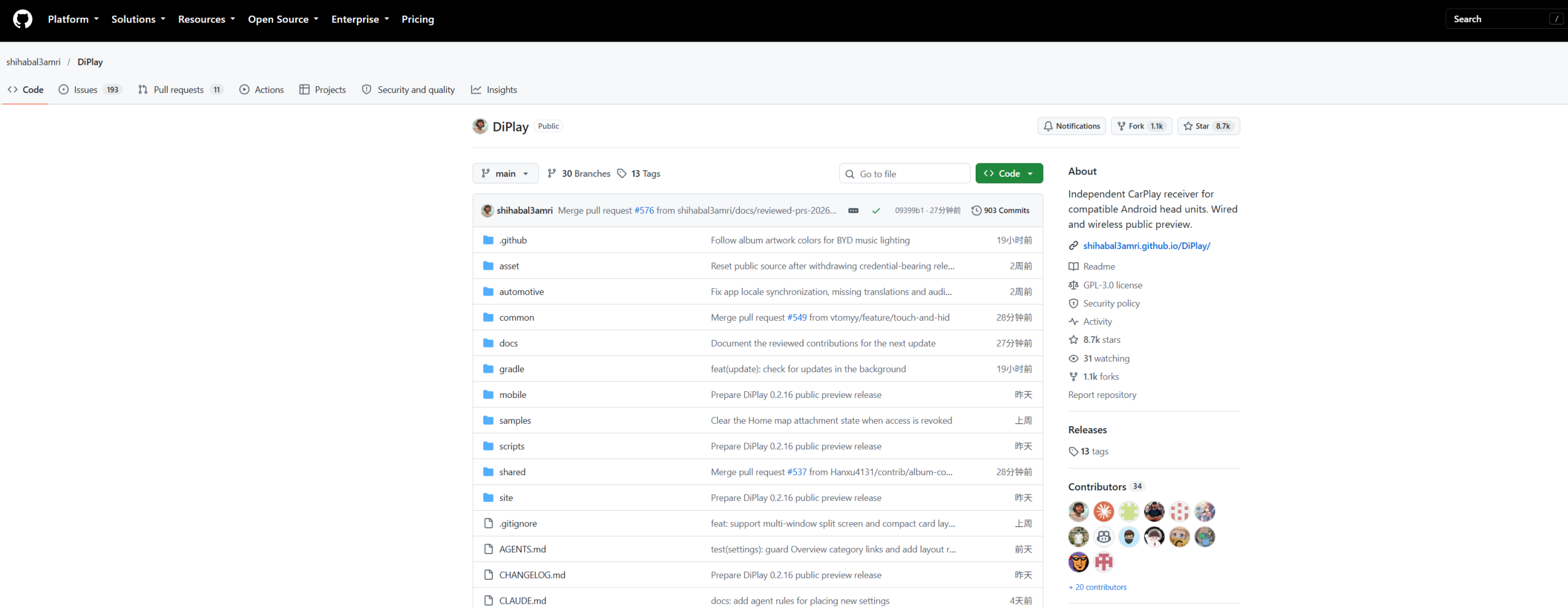Open the Pricing page
1568x608 pixels.
click(x=418, y=19)
